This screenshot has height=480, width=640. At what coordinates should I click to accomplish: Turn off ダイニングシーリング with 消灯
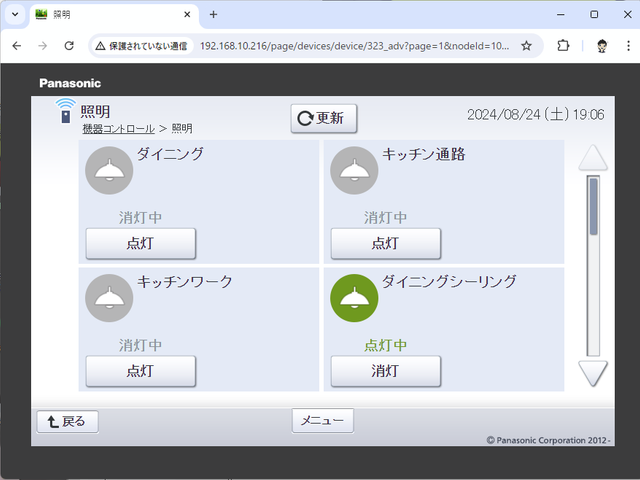tap(385, 371)
